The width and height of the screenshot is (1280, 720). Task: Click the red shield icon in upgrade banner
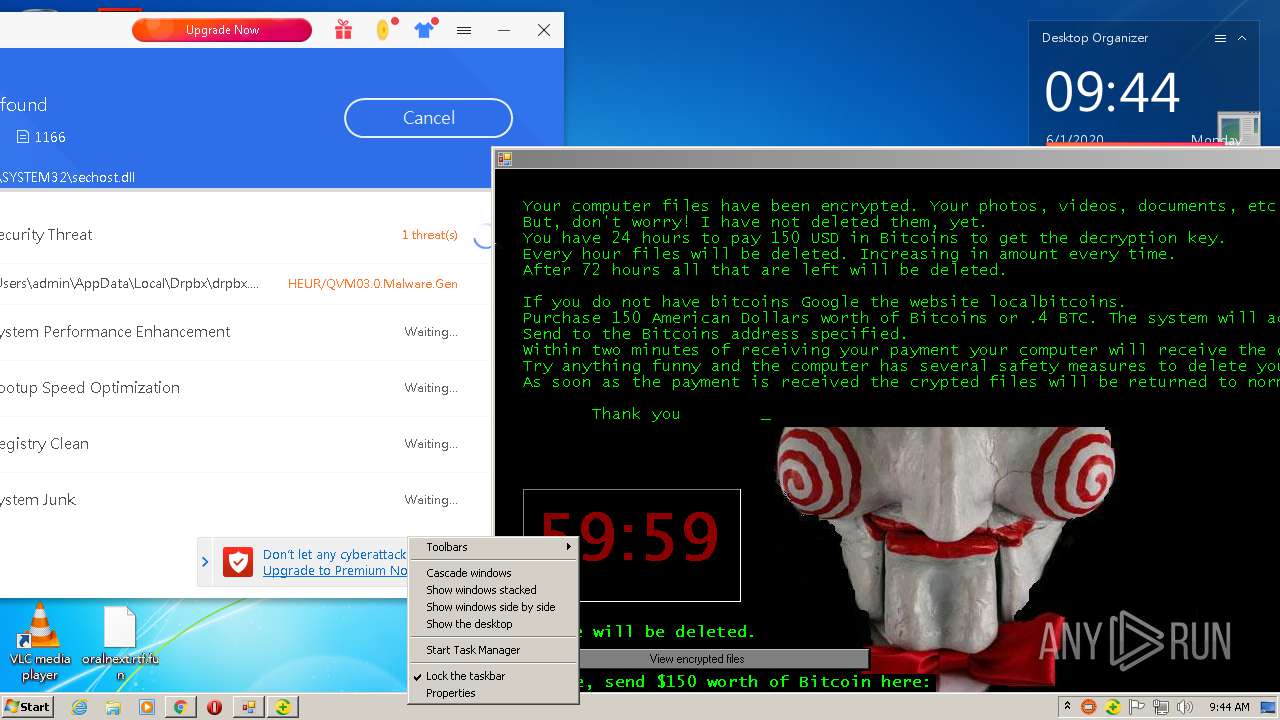tap(238, 562)
